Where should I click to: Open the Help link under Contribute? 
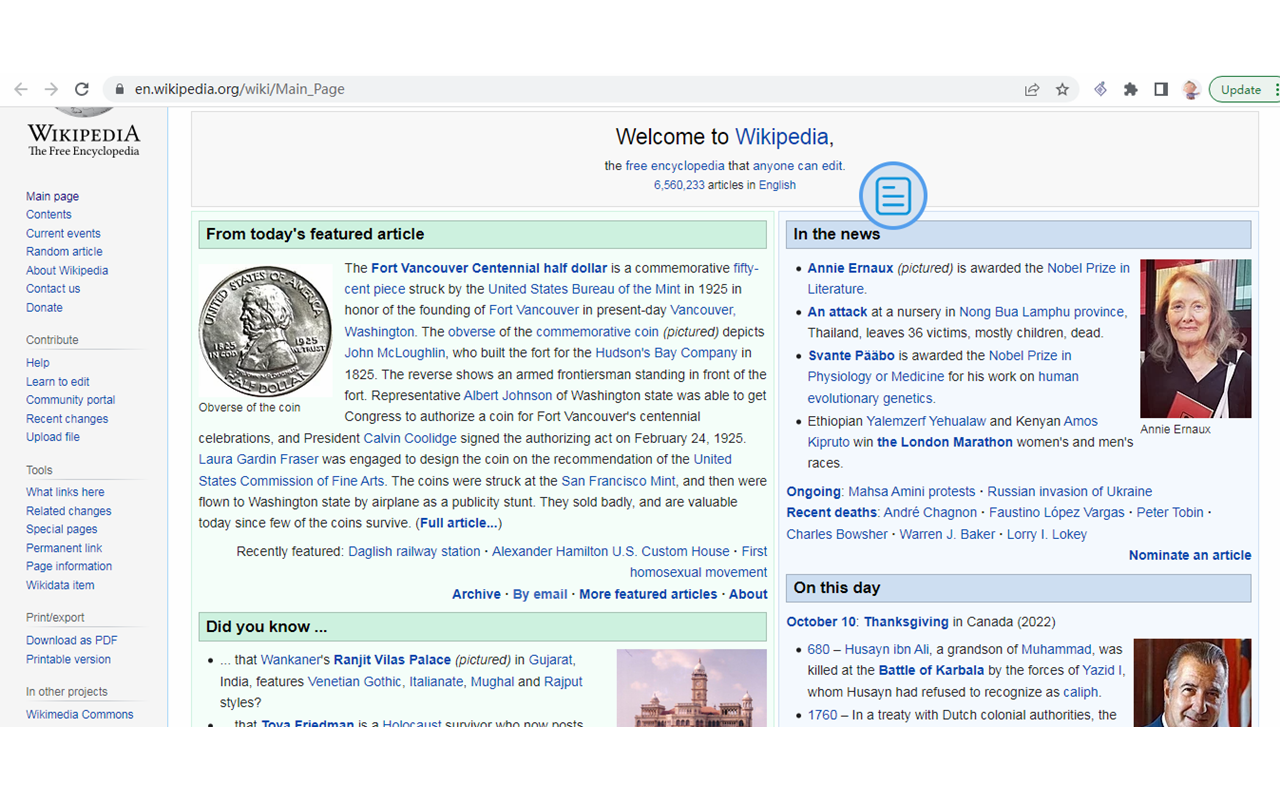pyautogui.click(x=37, y=363)
